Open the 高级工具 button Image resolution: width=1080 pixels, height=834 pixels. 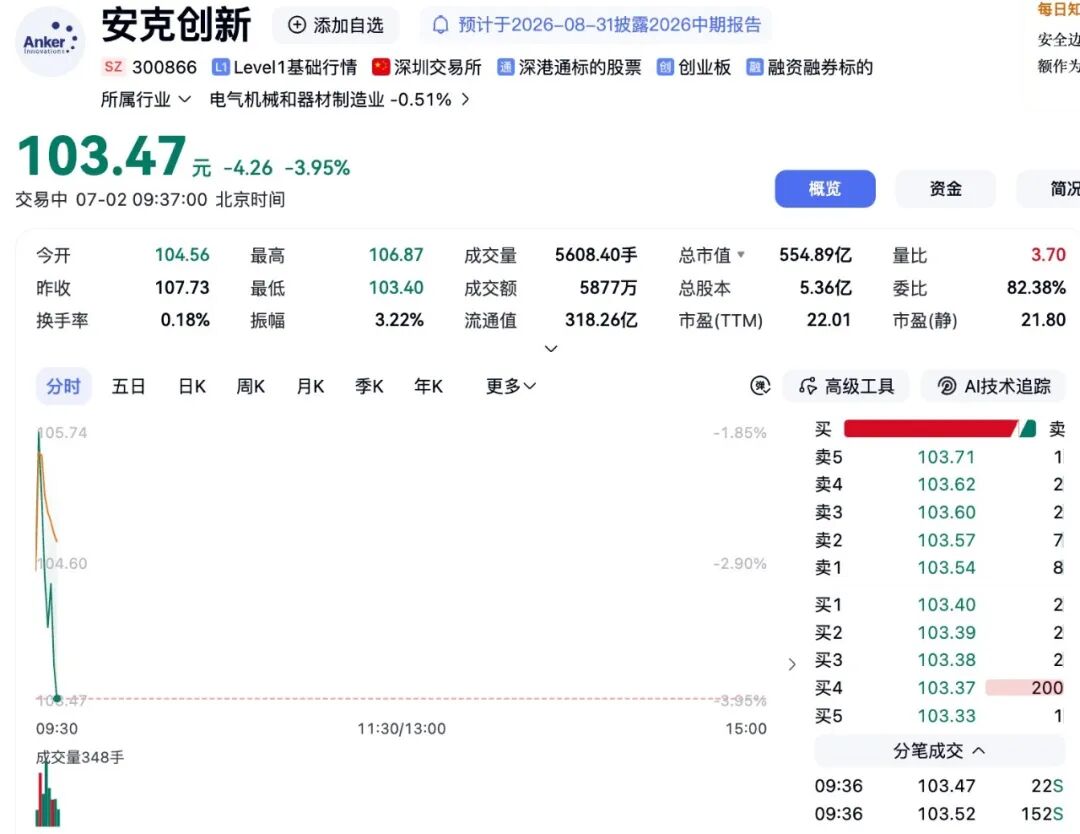[x=847, y=386]
